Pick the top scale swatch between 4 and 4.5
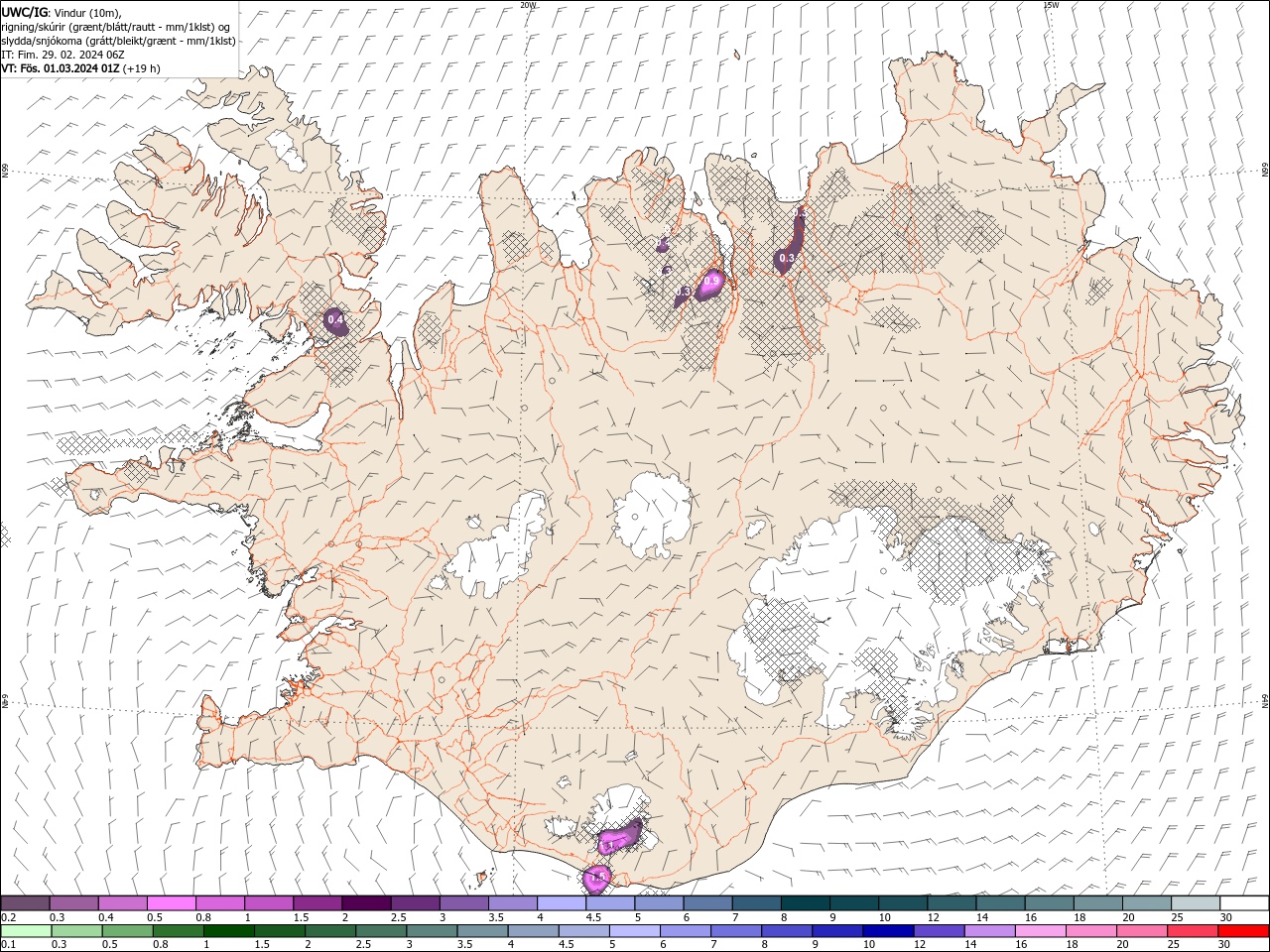Image resolution: width=1270 pixels, height=952 pixels. coord(562,902)
